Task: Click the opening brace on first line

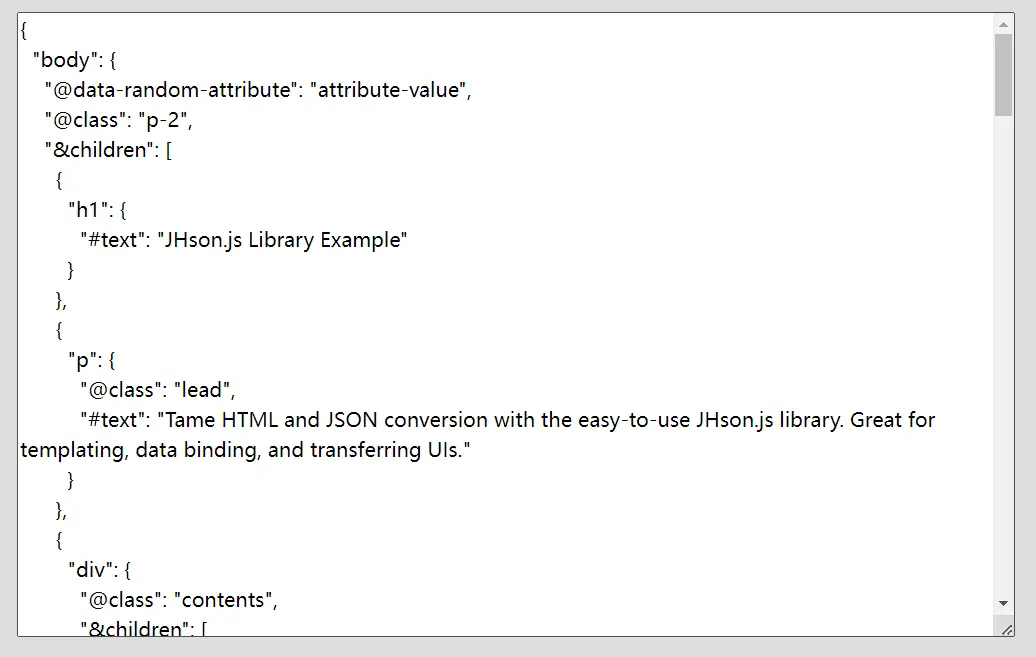Action: tap(24, 30)
